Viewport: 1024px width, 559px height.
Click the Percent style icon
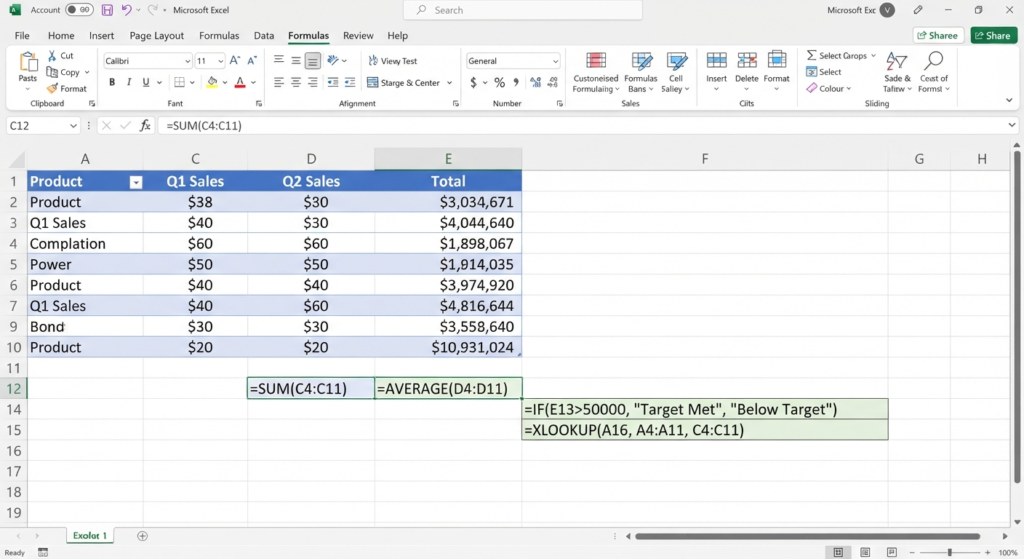(500, 82)
